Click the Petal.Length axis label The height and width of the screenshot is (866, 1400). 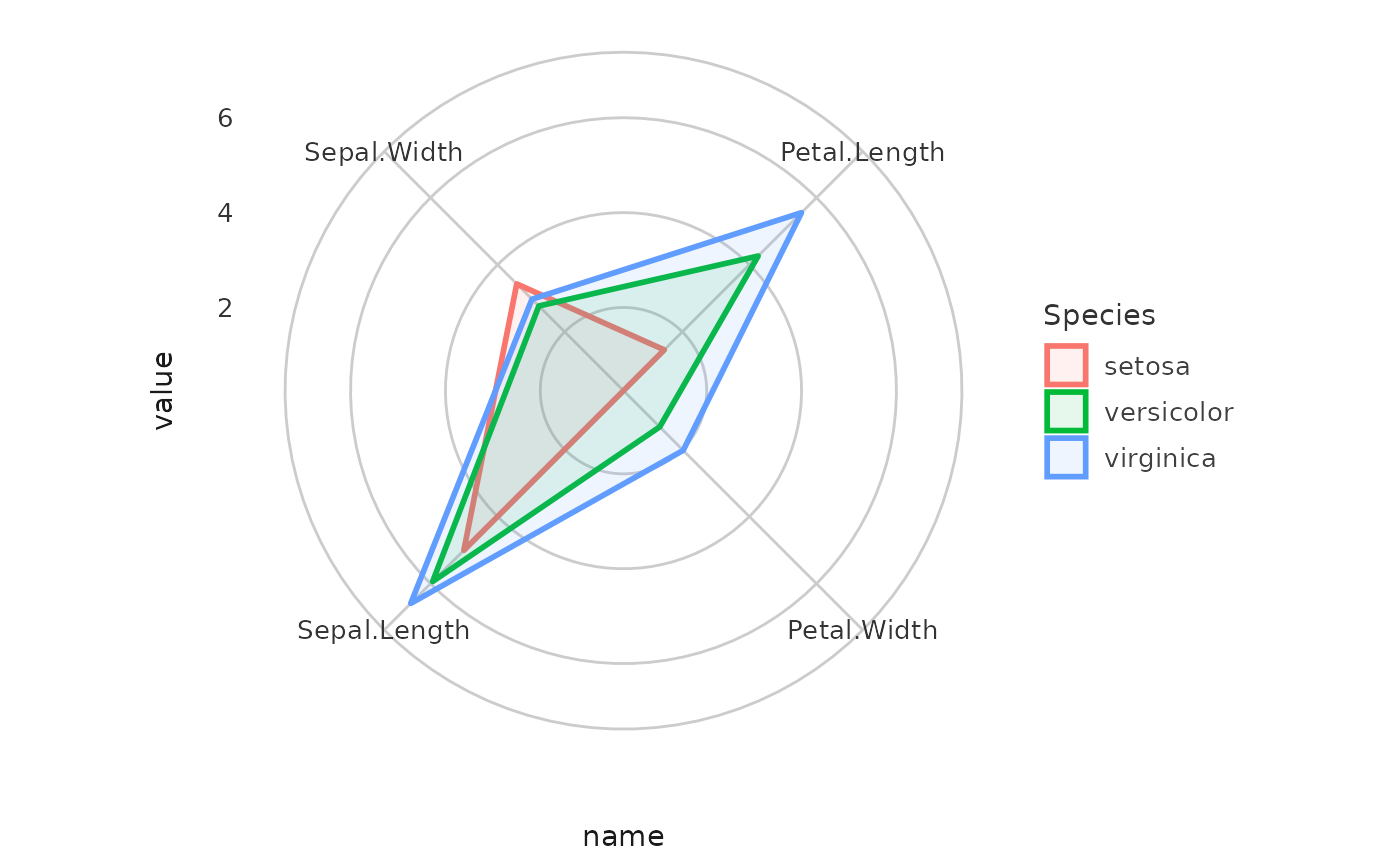862,152
